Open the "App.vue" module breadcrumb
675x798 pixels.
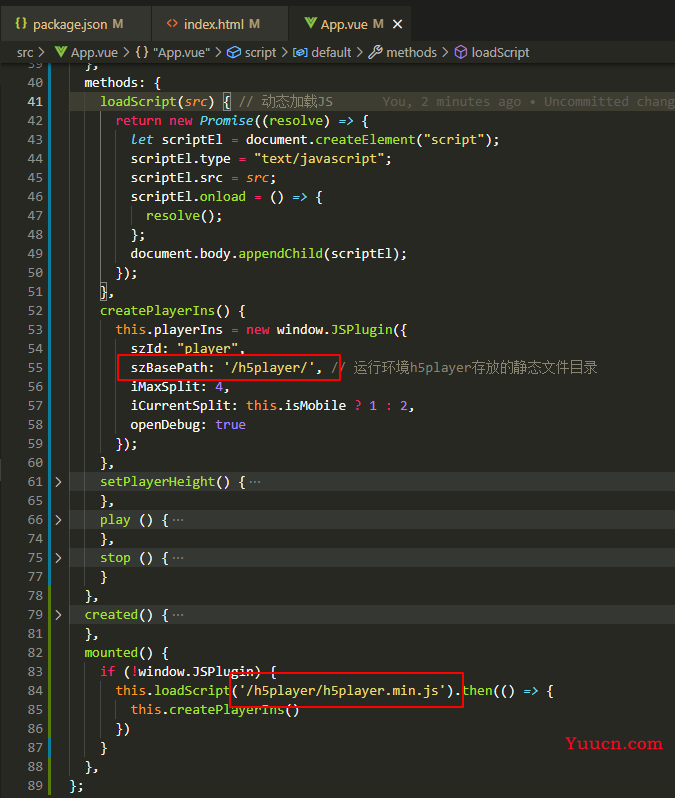coord(181,52)
